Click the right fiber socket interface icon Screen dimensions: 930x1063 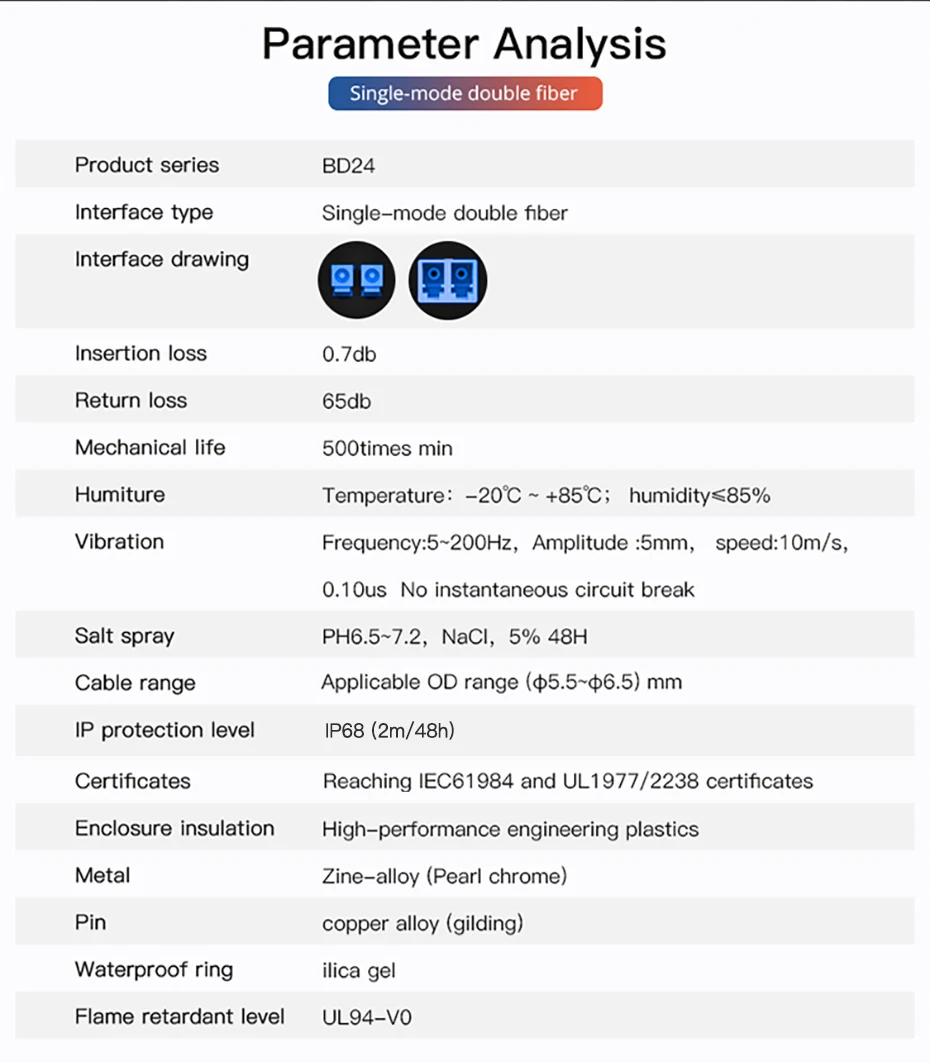pos(447,280)
